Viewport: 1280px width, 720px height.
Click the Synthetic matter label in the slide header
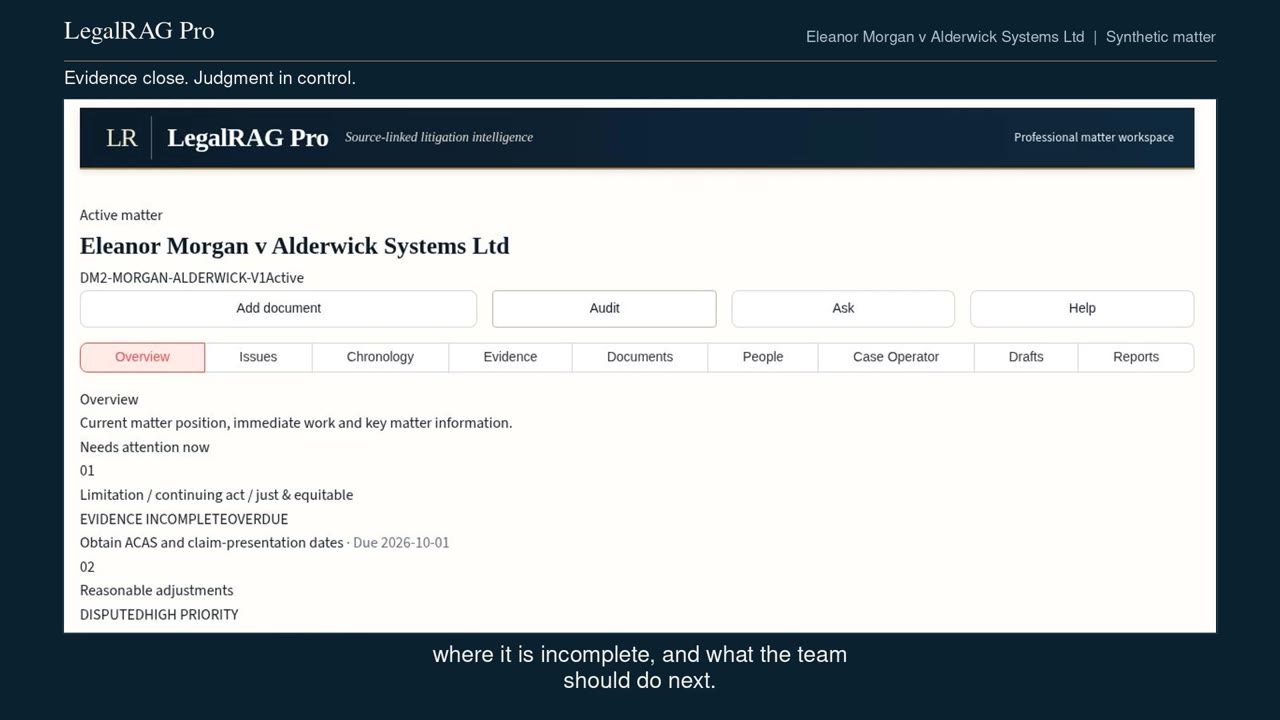[1161, 37]
